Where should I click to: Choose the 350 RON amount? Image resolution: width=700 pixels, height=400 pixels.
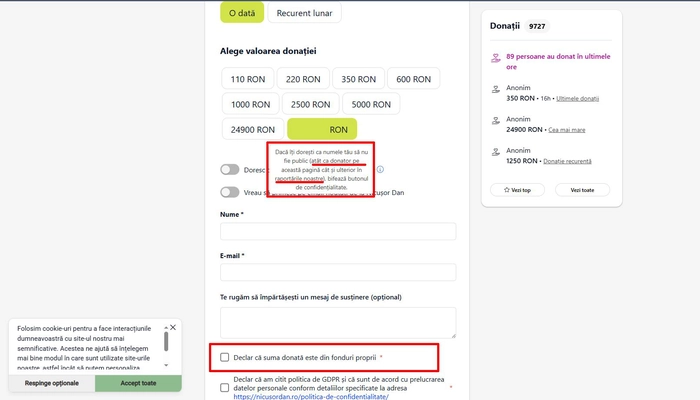(x=358, y=79)
